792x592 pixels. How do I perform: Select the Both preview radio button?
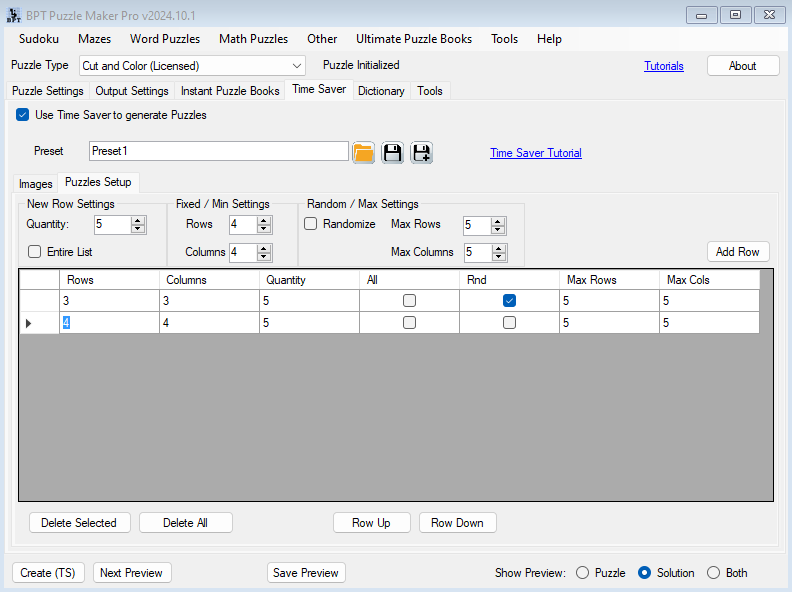pos(713,573)
